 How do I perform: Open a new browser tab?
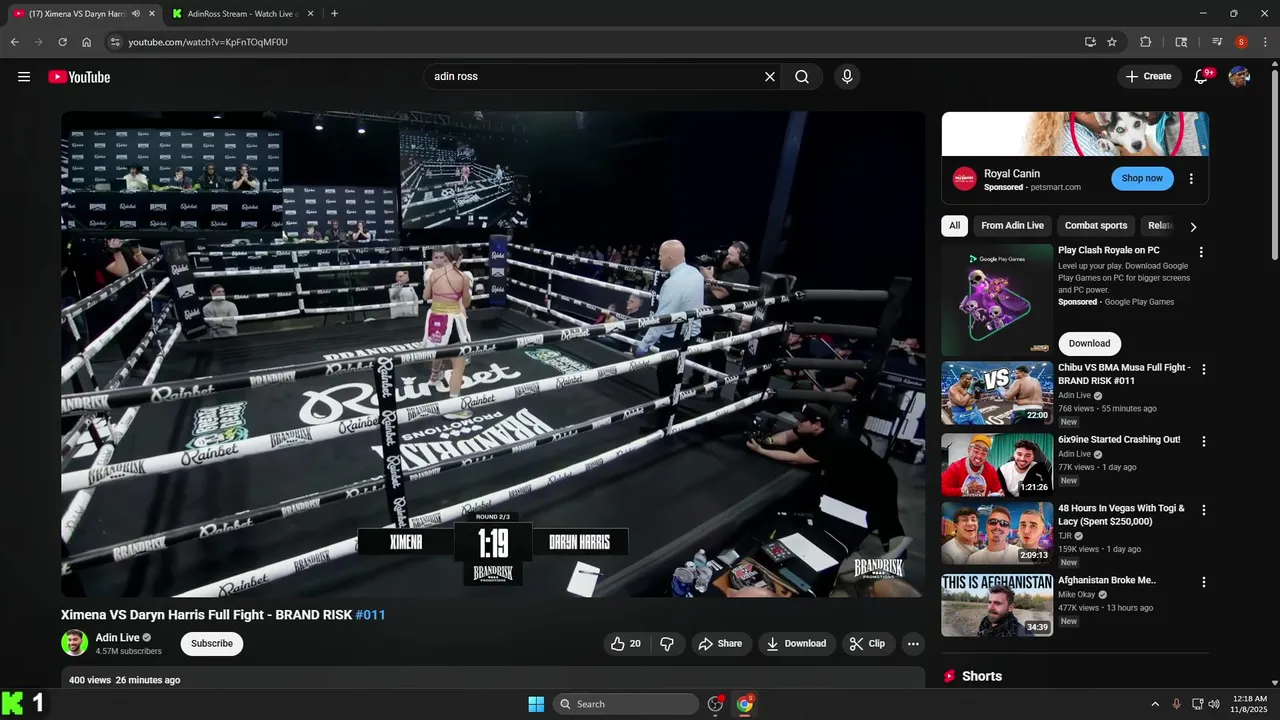click(x=334, y=14)
